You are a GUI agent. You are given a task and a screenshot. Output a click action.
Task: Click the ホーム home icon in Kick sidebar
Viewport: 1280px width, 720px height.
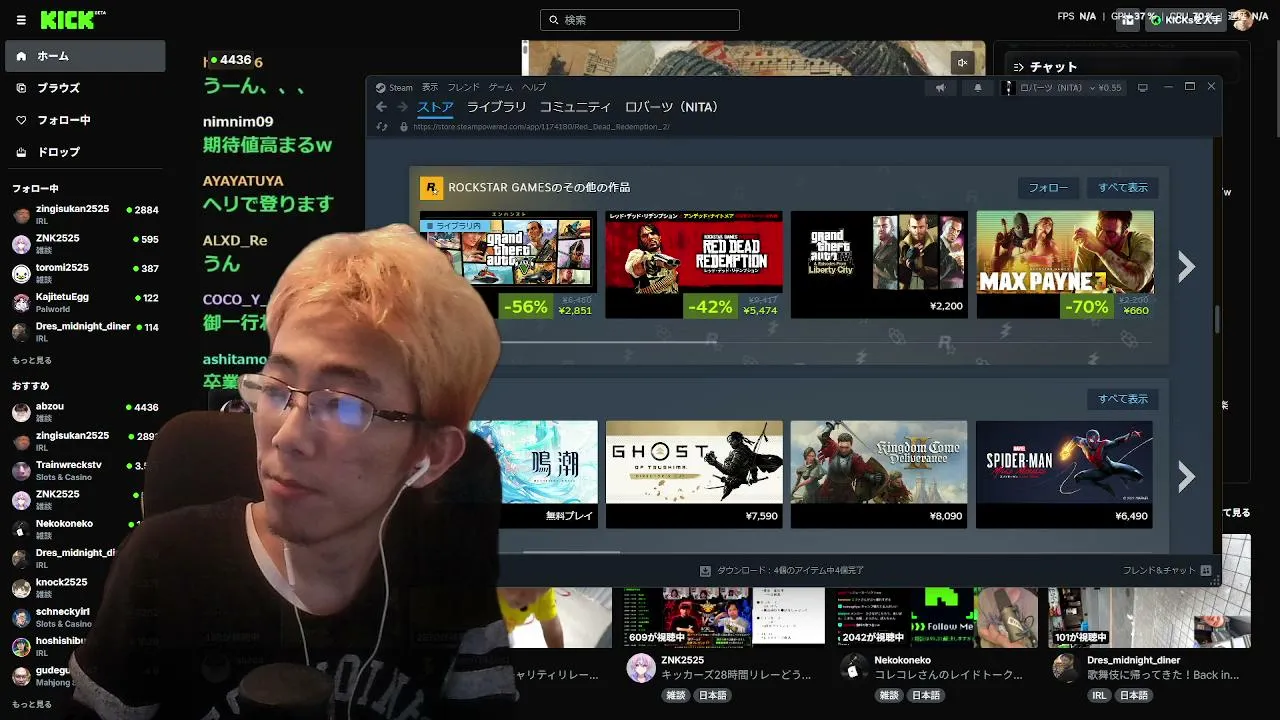point(22,56)
